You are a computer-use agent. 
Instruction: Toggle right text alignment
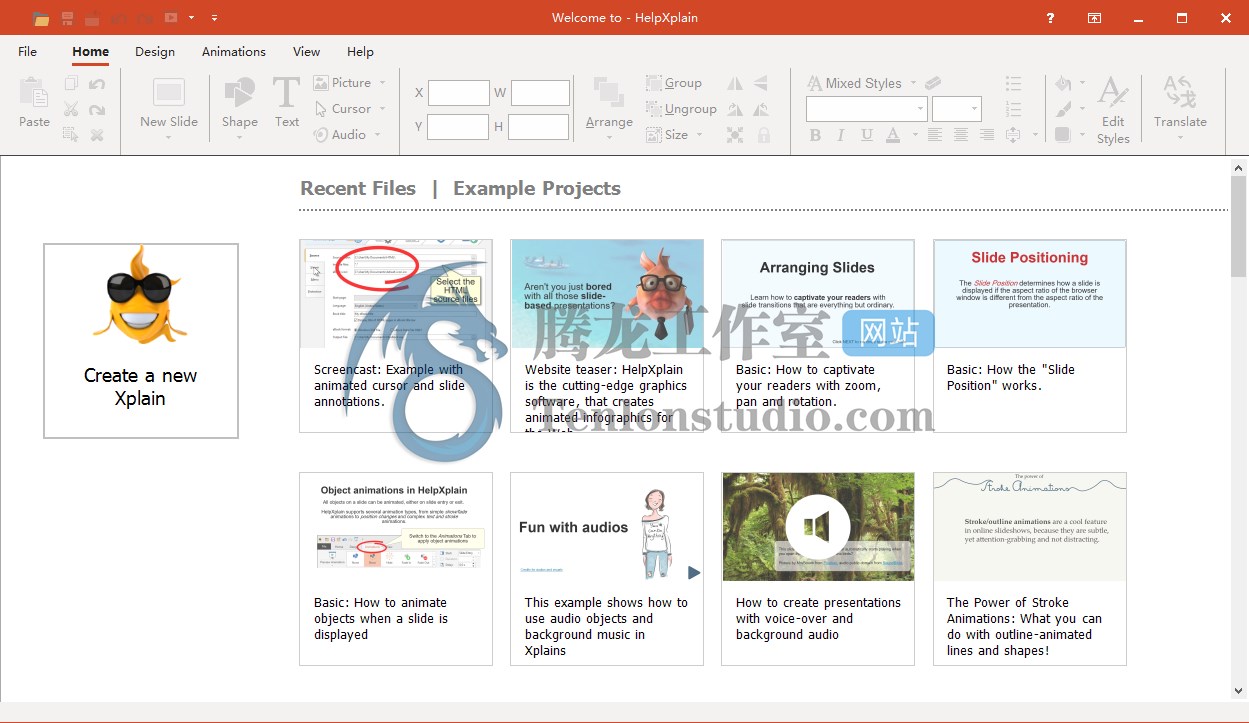987,135
